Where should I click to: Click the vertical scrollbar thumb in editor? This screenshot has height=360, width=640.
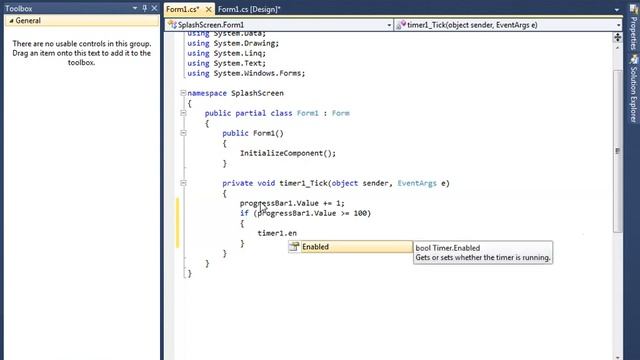pyautogui.click(x=617, y=151)
